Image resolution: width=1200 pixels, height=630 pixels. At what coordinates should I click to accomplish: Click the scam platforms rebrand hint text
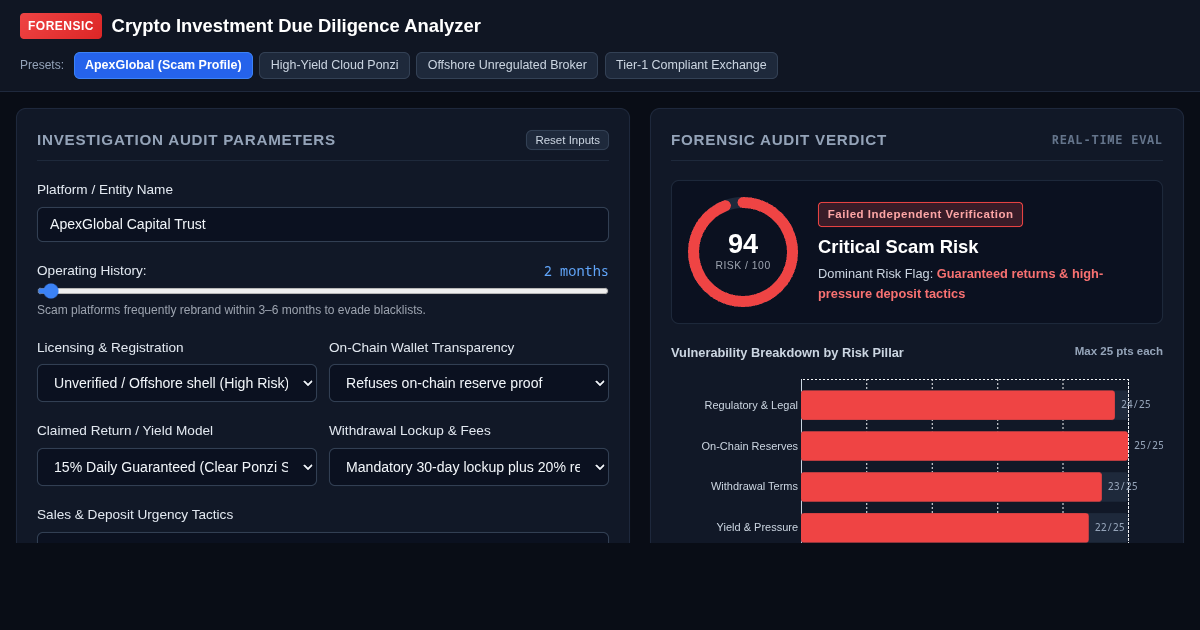(231, 310)
